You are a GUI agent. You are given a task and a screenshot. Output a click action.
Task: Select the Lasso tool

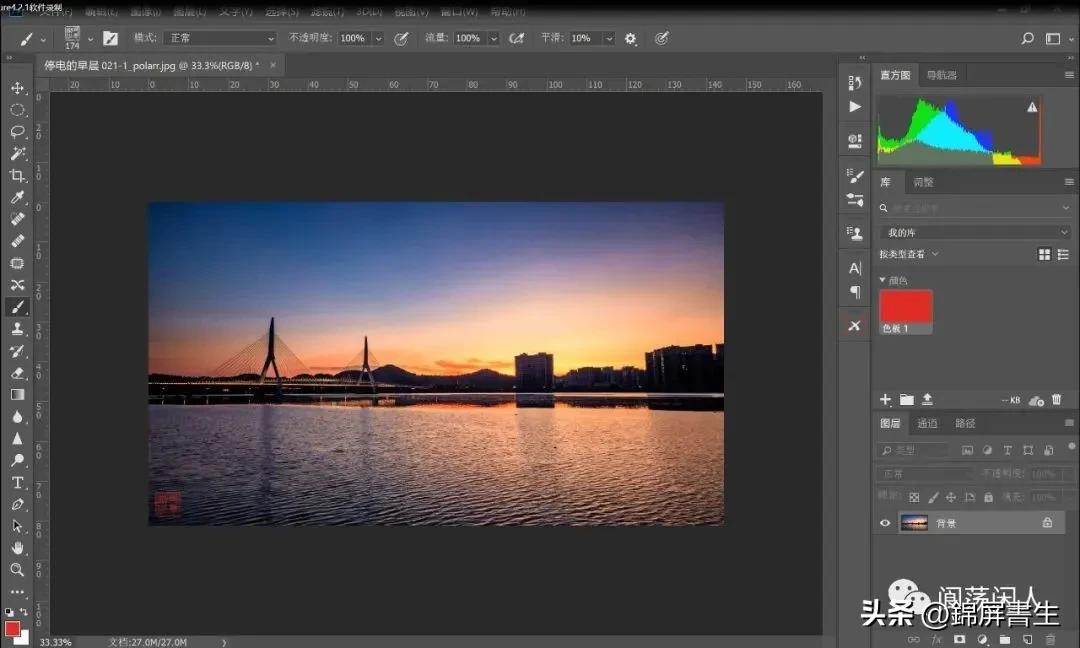point(17,132)
